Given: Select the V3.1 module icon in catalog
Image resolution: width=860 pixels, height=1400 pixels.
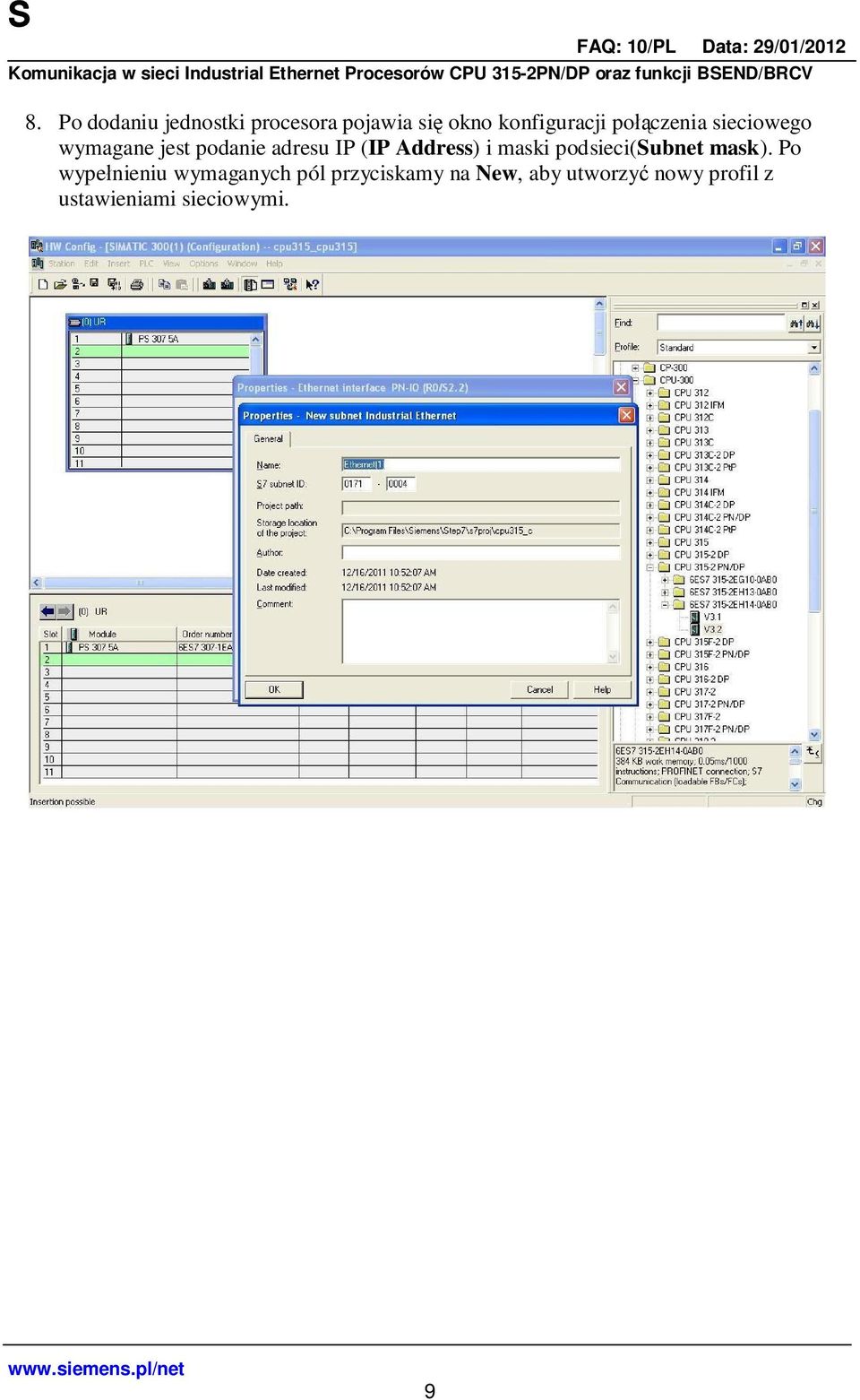Looking at the screenshot, I should [694, 617].
